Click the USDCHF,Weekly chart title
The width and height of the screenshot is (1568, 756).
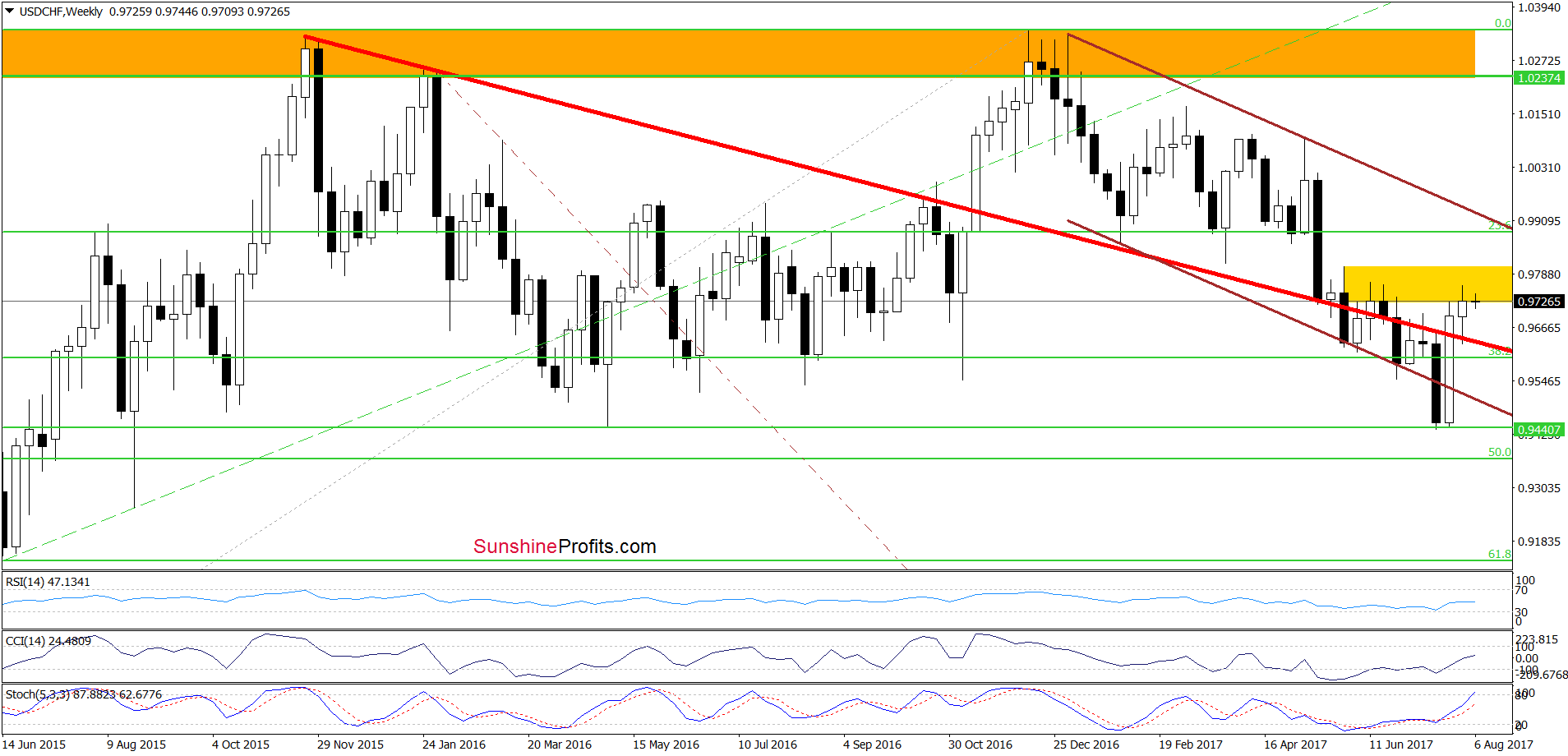point(62,12)
